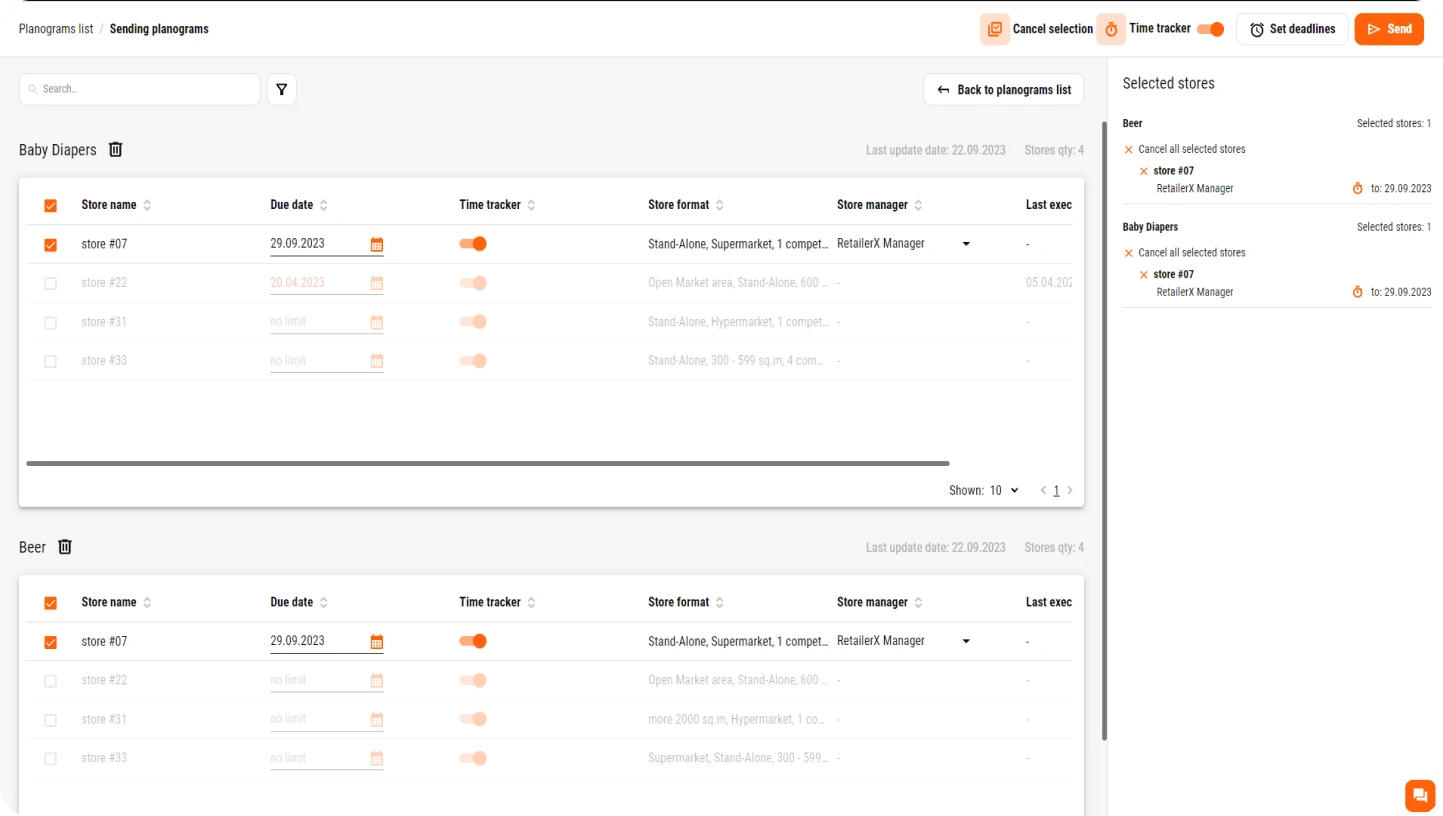Click into the Search input field
Screen dimensions: 1443x816
click(140, 89)
